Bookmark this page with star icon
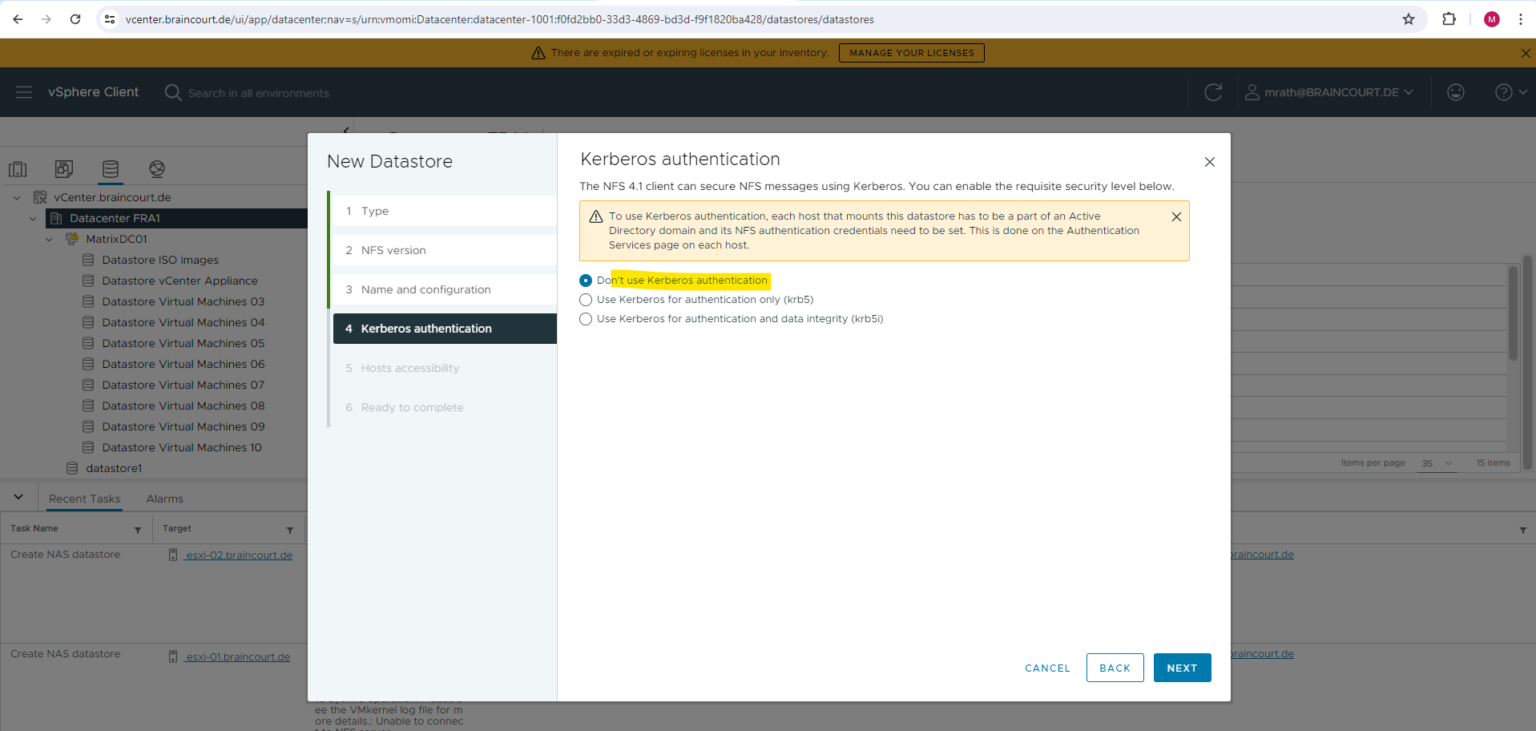The height and width of the screenshot is (731, 1536). point(1409,19)
